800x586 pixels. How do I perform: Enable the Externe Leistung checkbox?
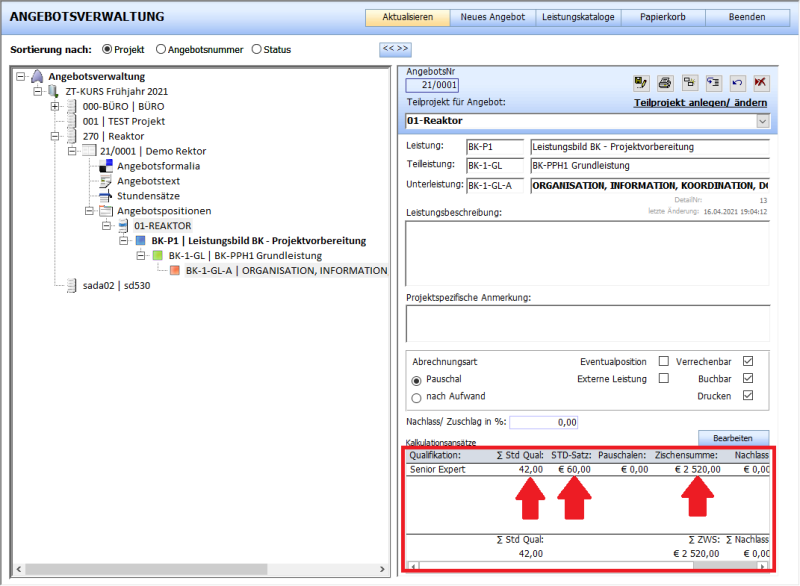coord(664,378)
